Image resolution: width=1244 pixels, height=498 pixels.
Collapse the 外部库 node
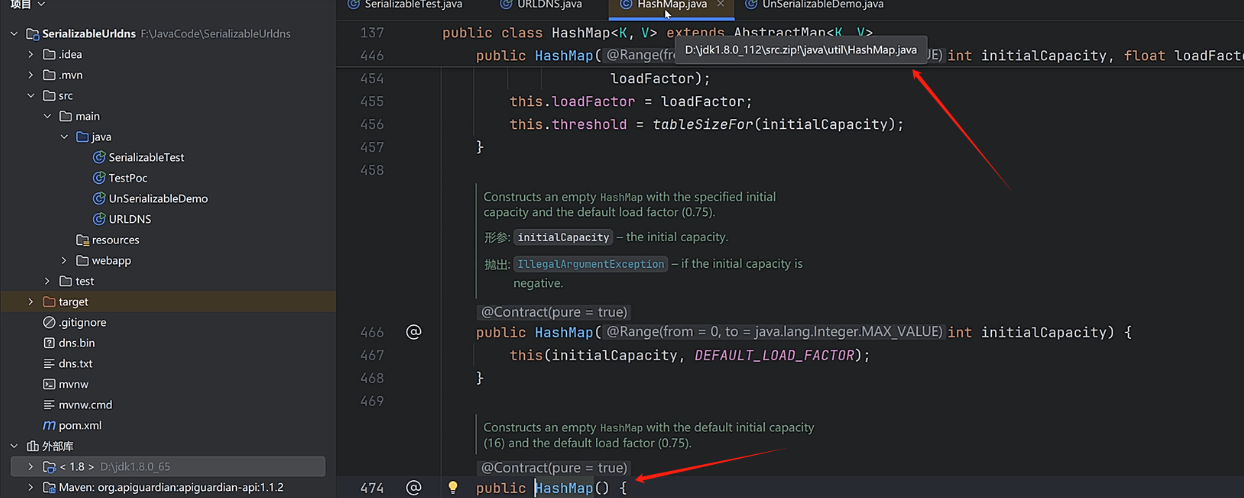click(14, 446)
